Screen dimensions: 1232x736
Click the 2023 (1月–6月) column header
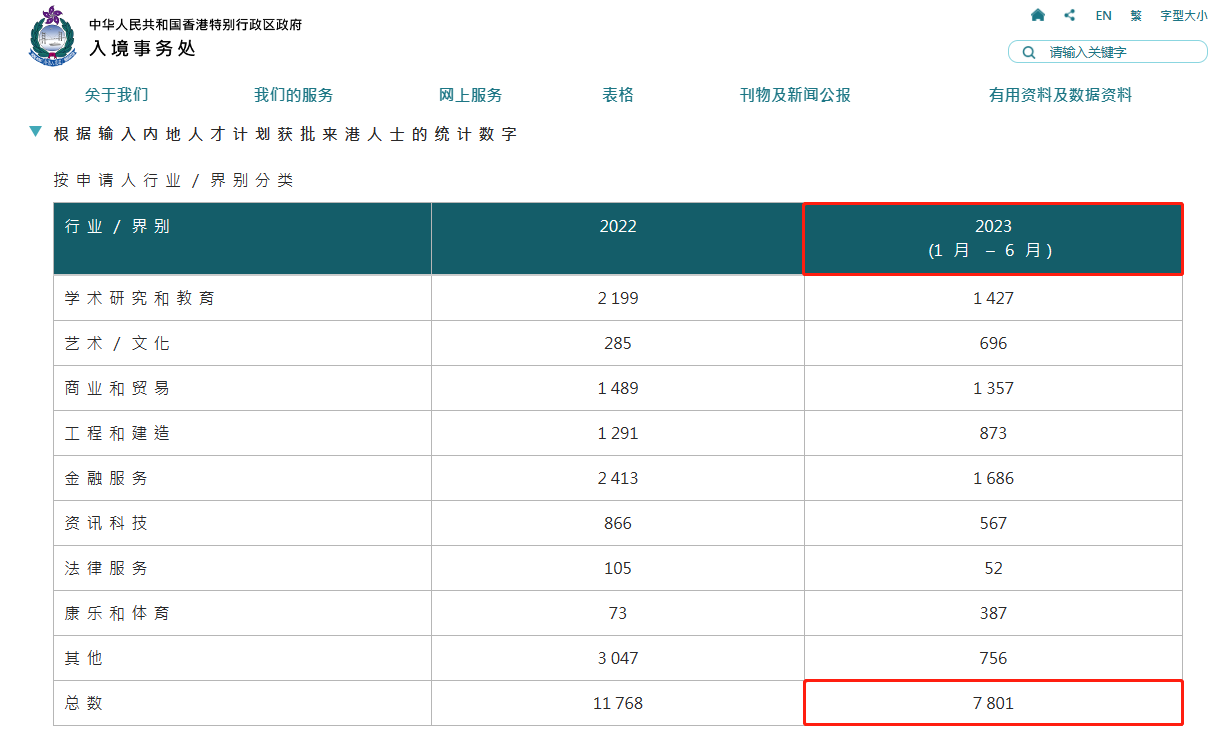click(x=993, y=239)
